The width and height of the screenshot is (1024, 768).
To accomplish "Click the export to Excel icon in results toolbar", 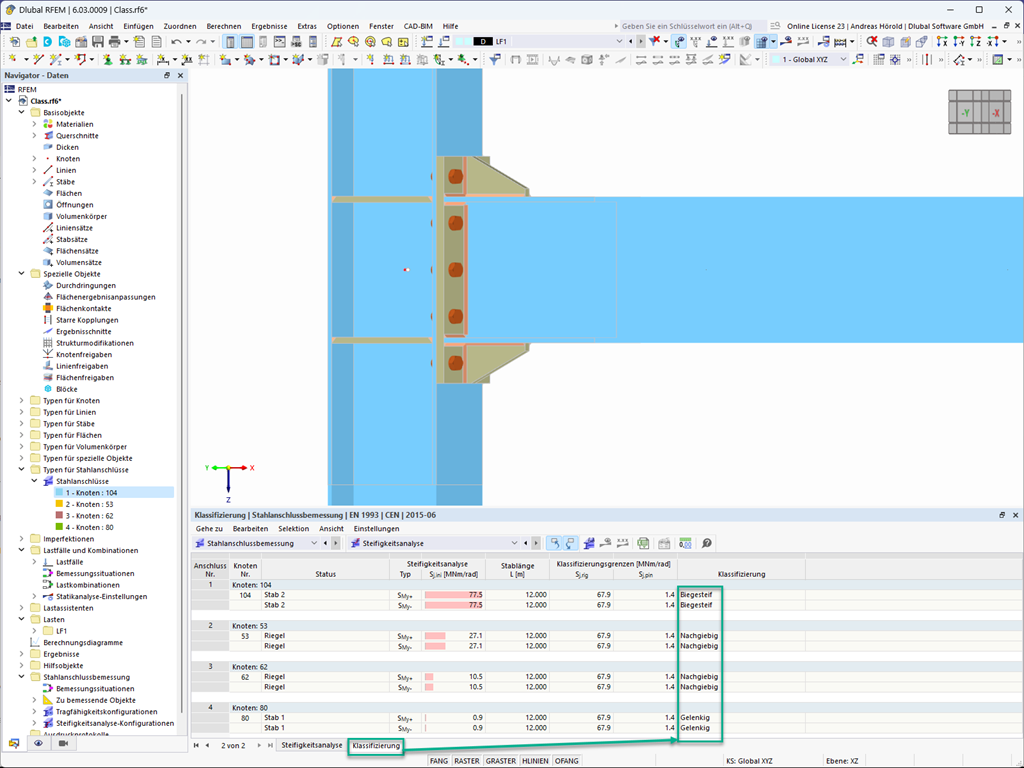I will 643,543.
